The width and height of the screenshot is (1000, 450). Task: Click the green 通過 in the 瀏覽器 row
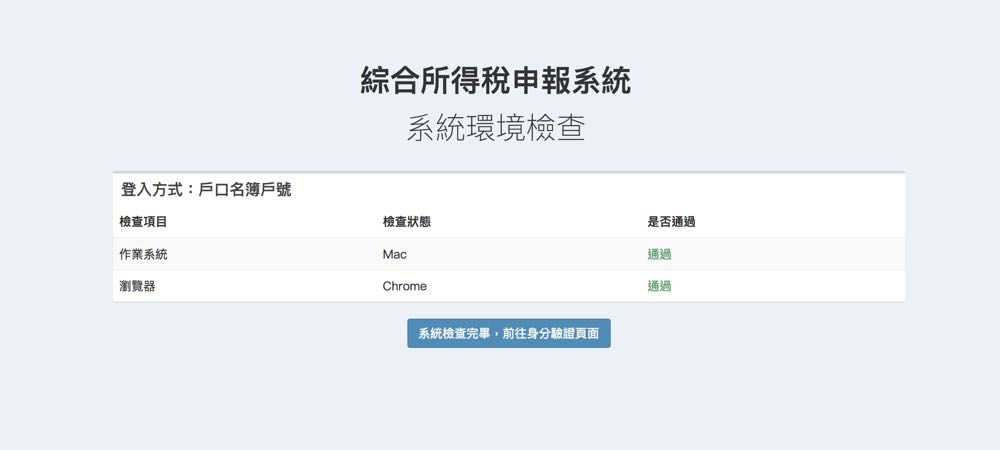coord(659,286)
